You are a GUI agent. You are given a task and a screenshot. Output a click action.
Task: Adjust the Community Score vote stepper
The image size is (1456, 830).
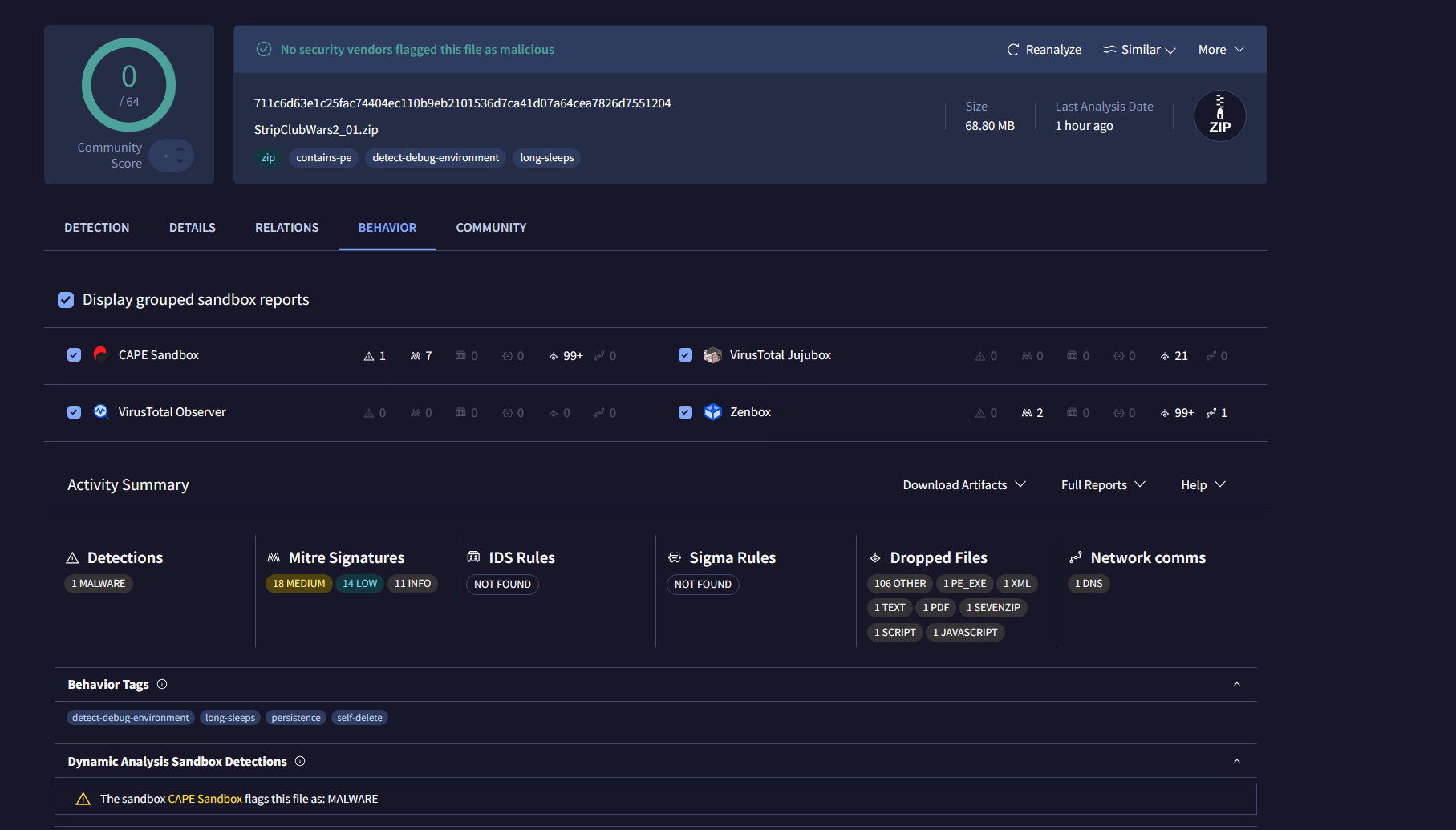click(180, 155)
